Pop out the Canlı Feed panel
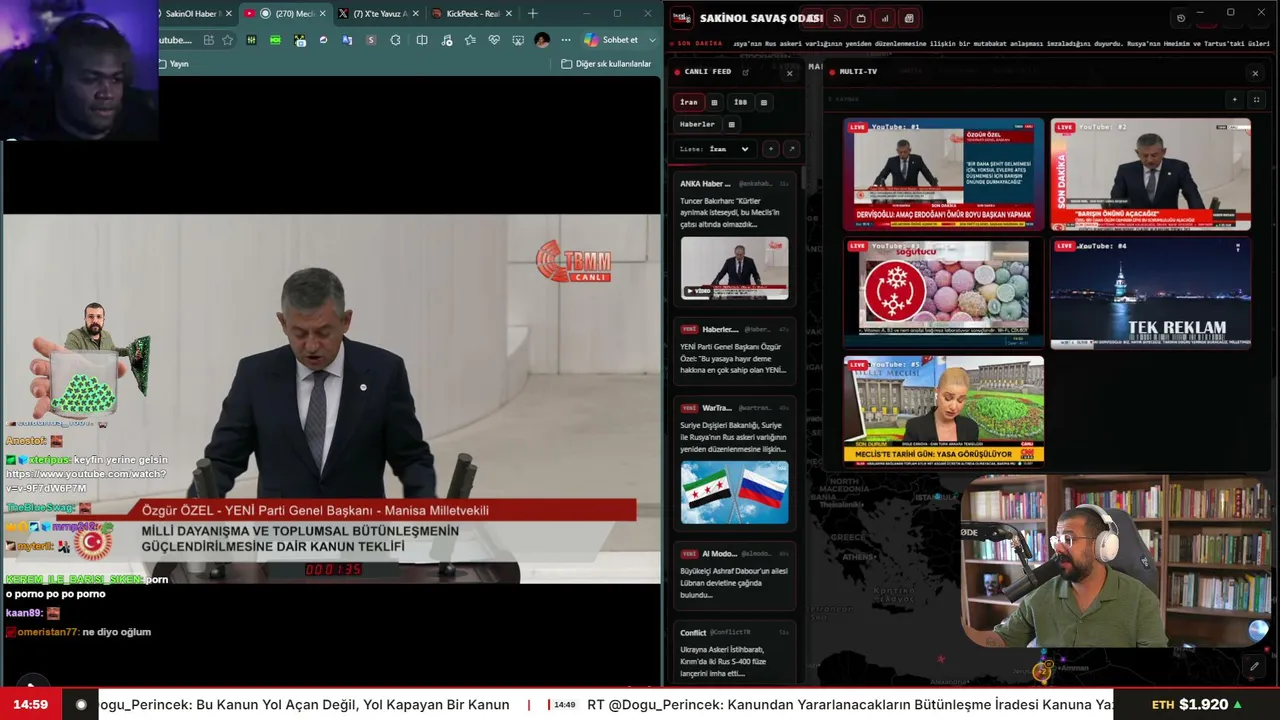The width and height of the screenshot is (1280, 720). click(x=745, y=72)
